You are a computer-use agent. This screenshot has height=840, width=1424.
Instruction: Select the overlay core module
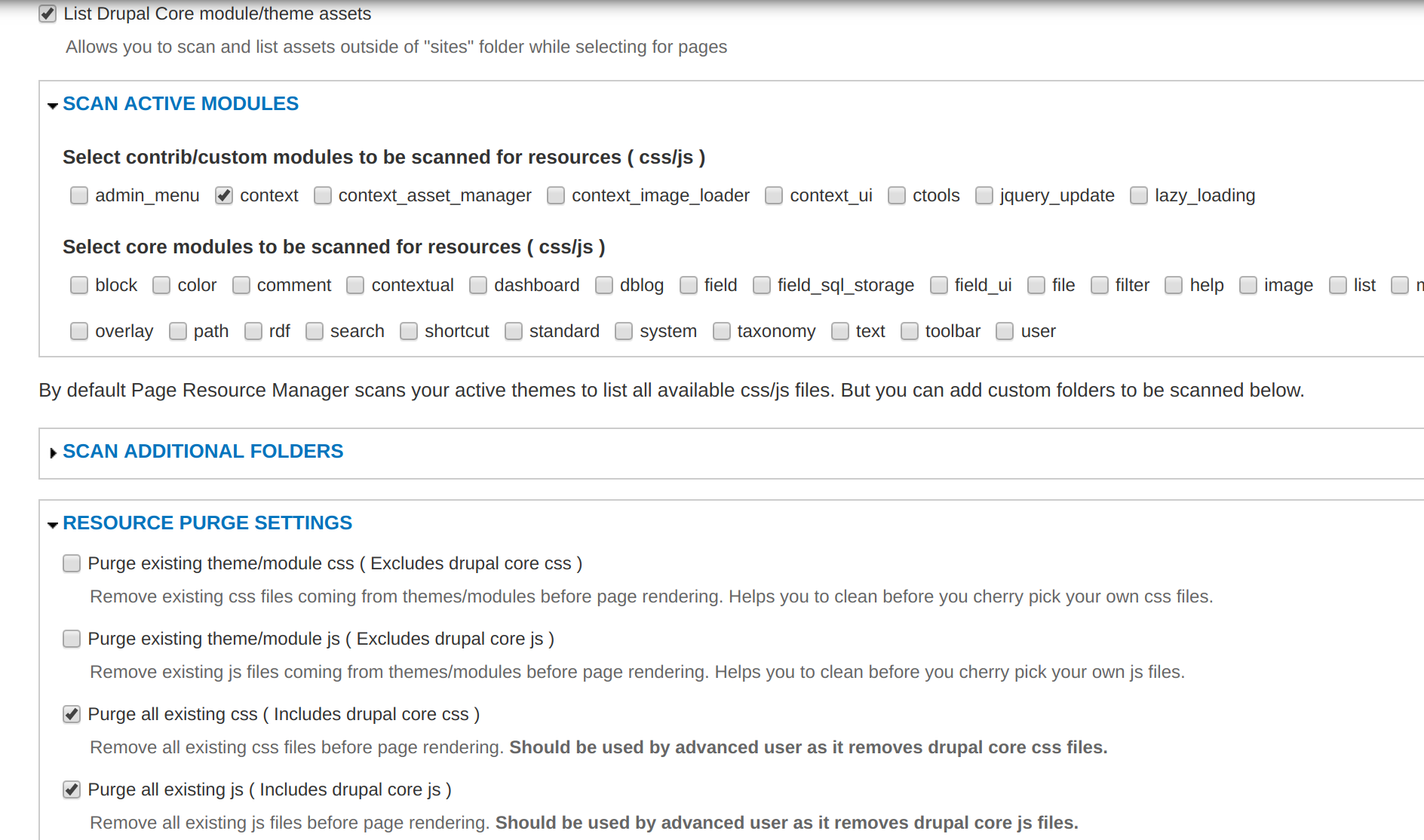pyautogui.click(x=79, y=331)
